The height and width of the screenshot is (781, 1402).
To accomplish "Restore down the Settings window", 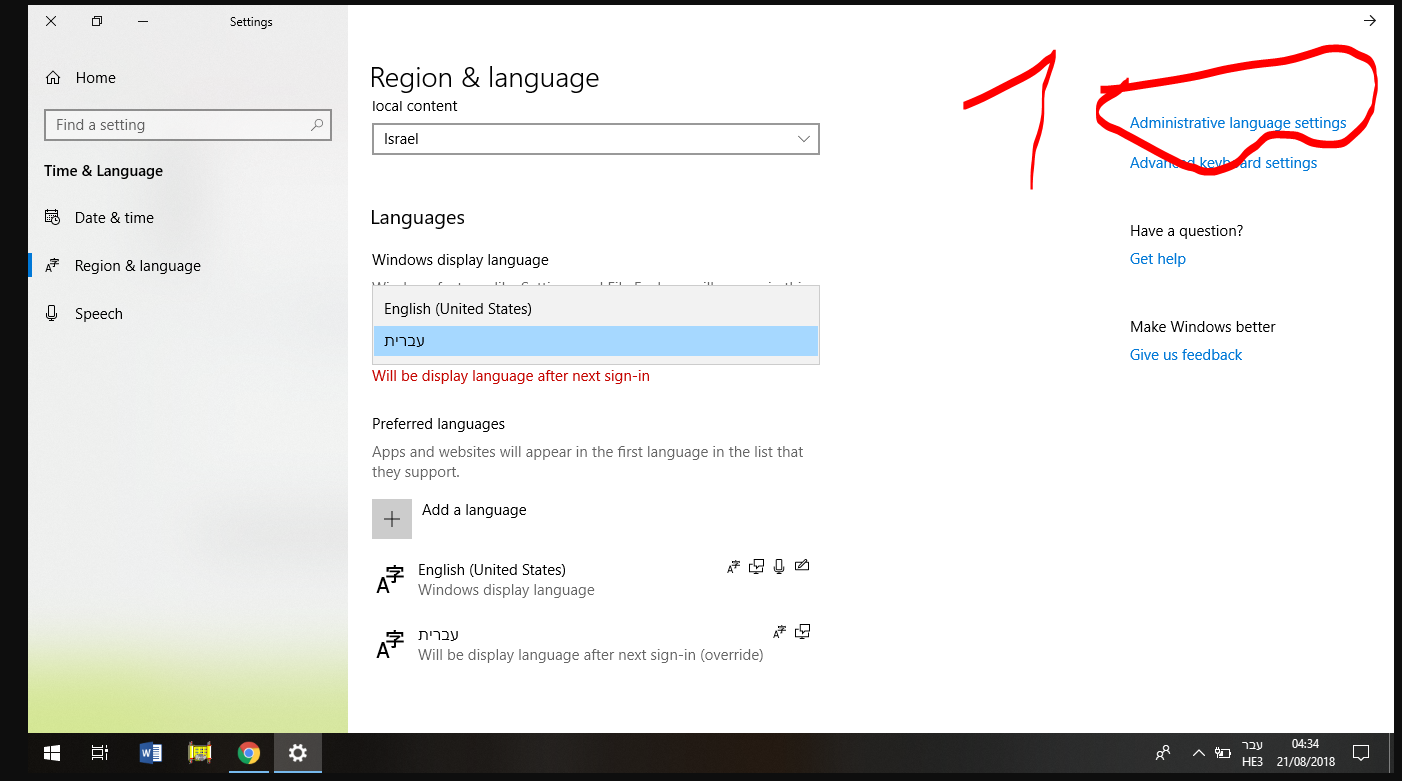I will click(97, 21).
